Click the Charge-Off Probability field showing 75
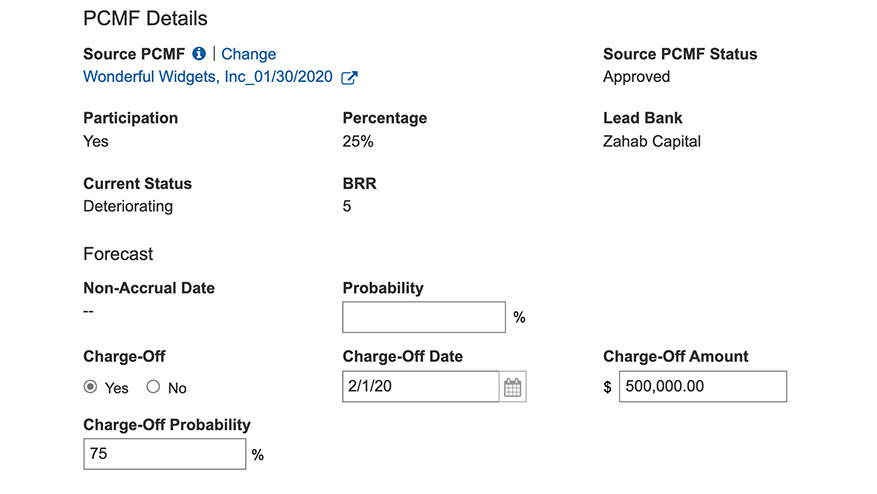The width and height of the screenshot is (877, 494). (x=164, y=454)
